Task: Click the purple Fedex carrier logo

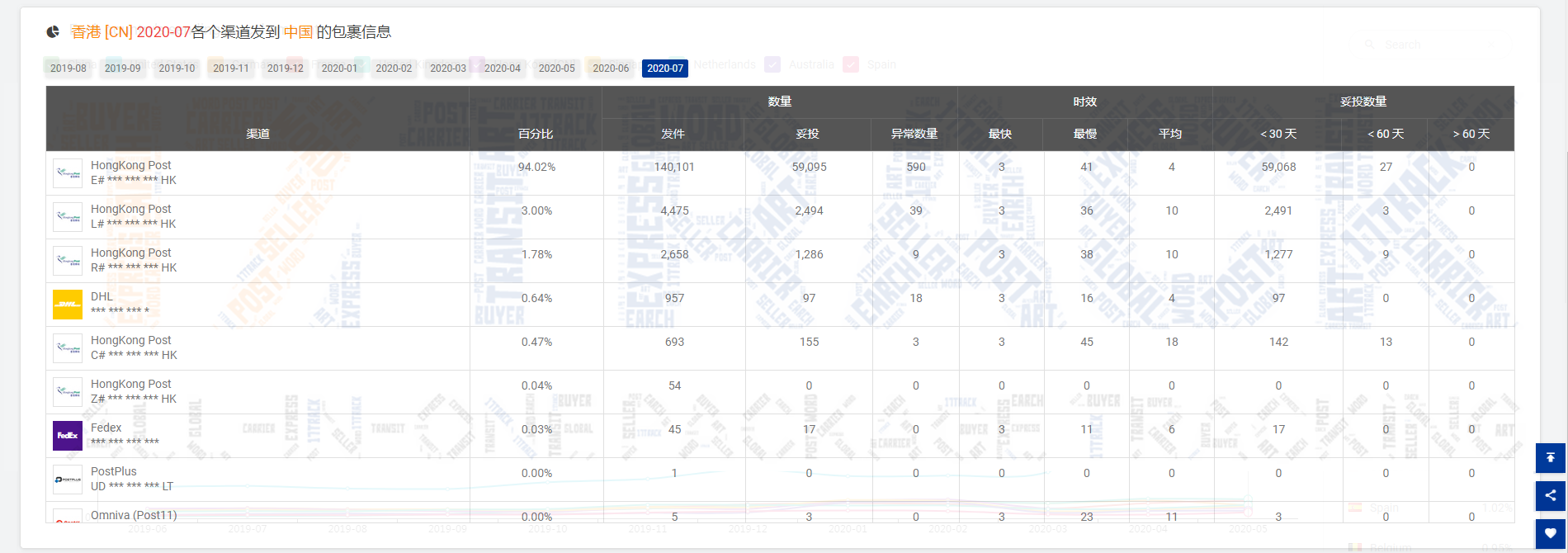Action: click(x=68, y=436)
